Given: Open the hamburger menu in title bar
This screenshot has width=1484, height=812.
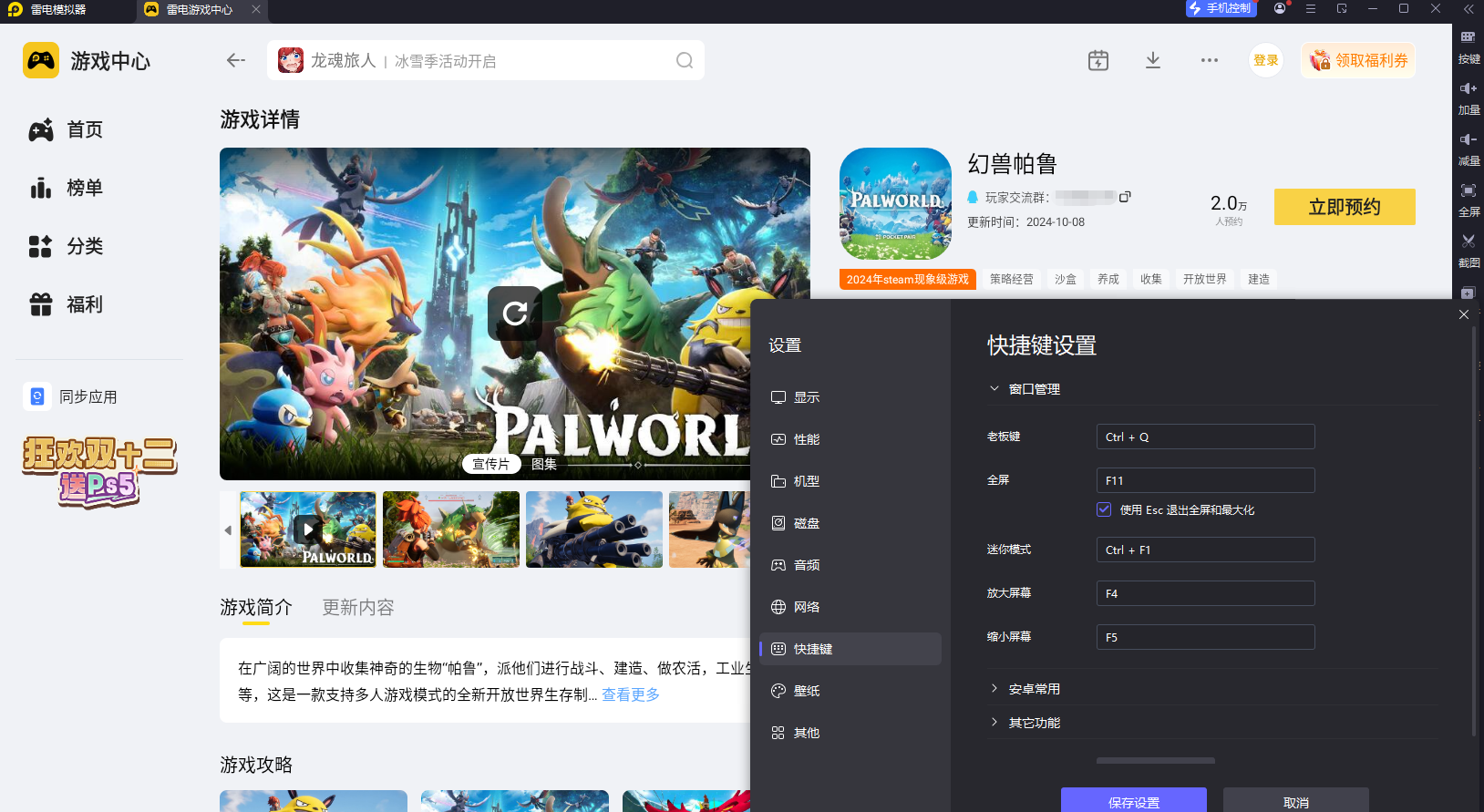Looking at the screenshot, I should (1311, 8).
